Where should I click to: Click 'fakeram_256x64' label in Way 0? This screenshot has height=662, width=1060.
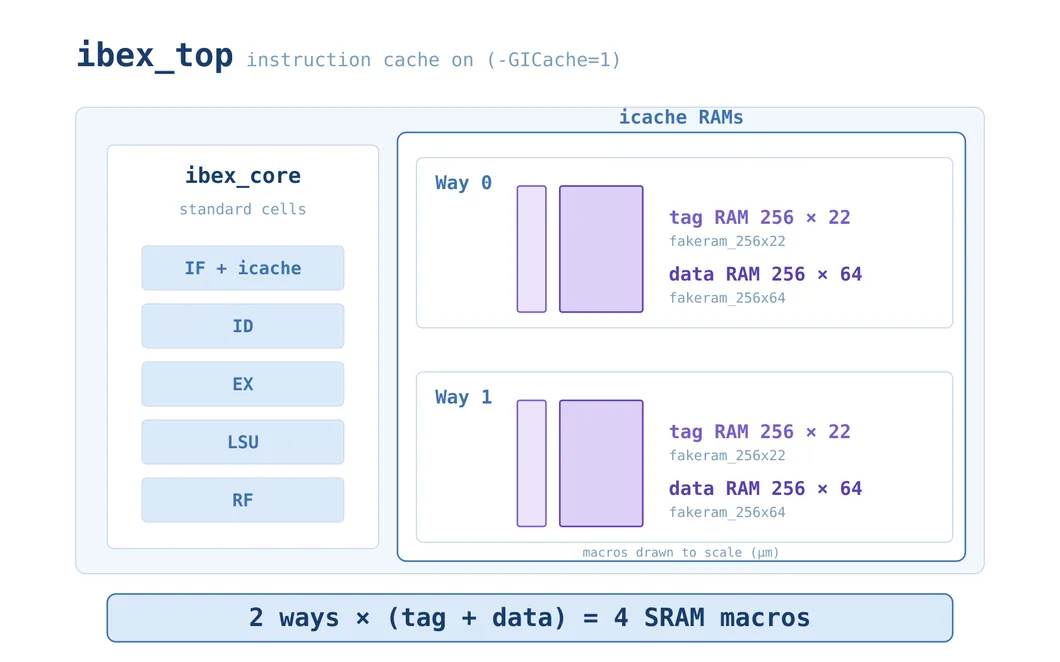point(727,298)
